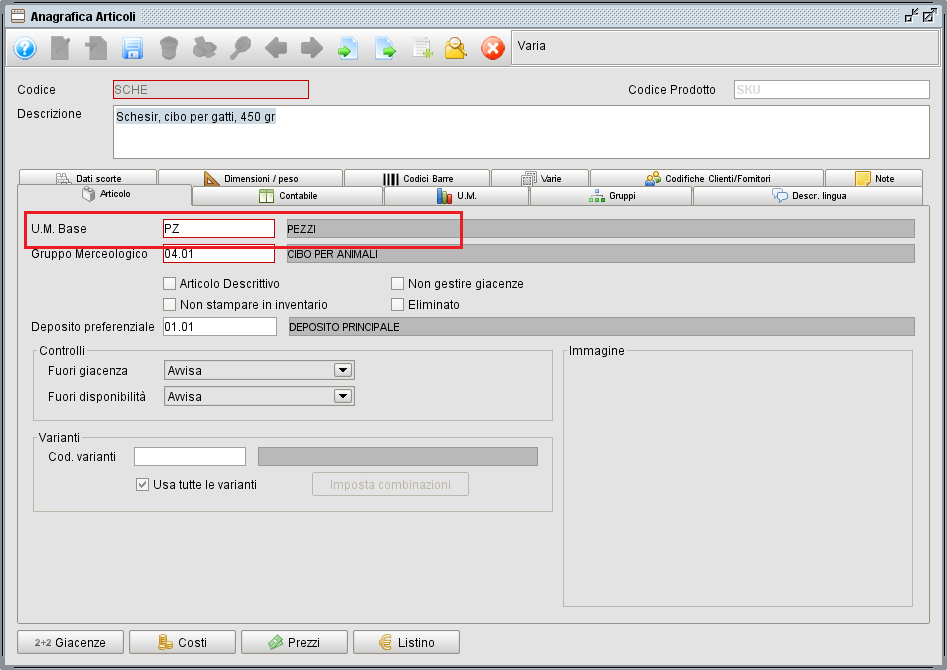Click the trash delete icon in toolbar
947x670 pixels.
point(169,47)
